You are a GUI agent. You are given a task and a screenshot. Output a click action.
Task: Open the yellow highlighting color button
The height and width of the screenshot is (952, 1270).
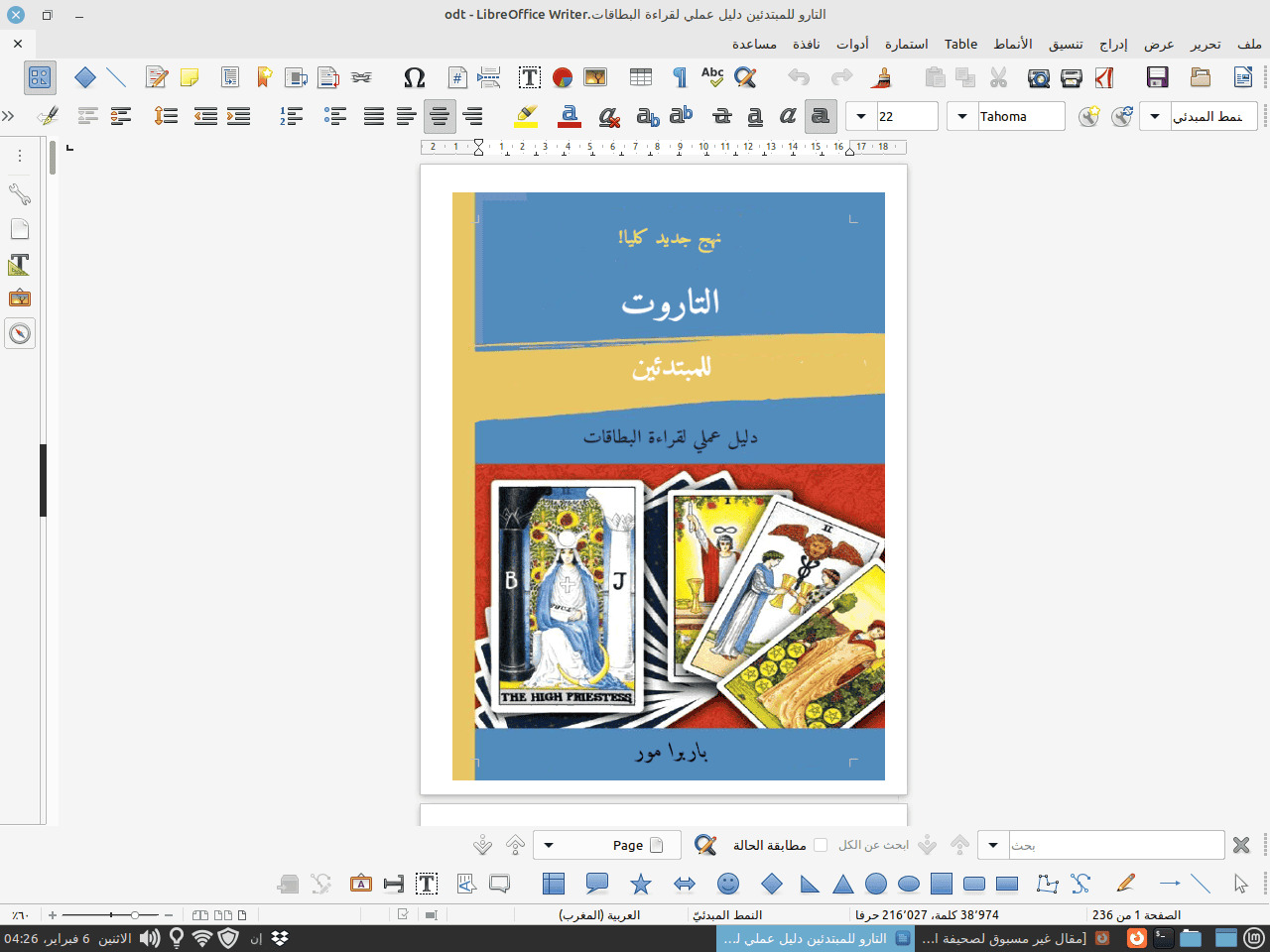(x=526, y=116)
